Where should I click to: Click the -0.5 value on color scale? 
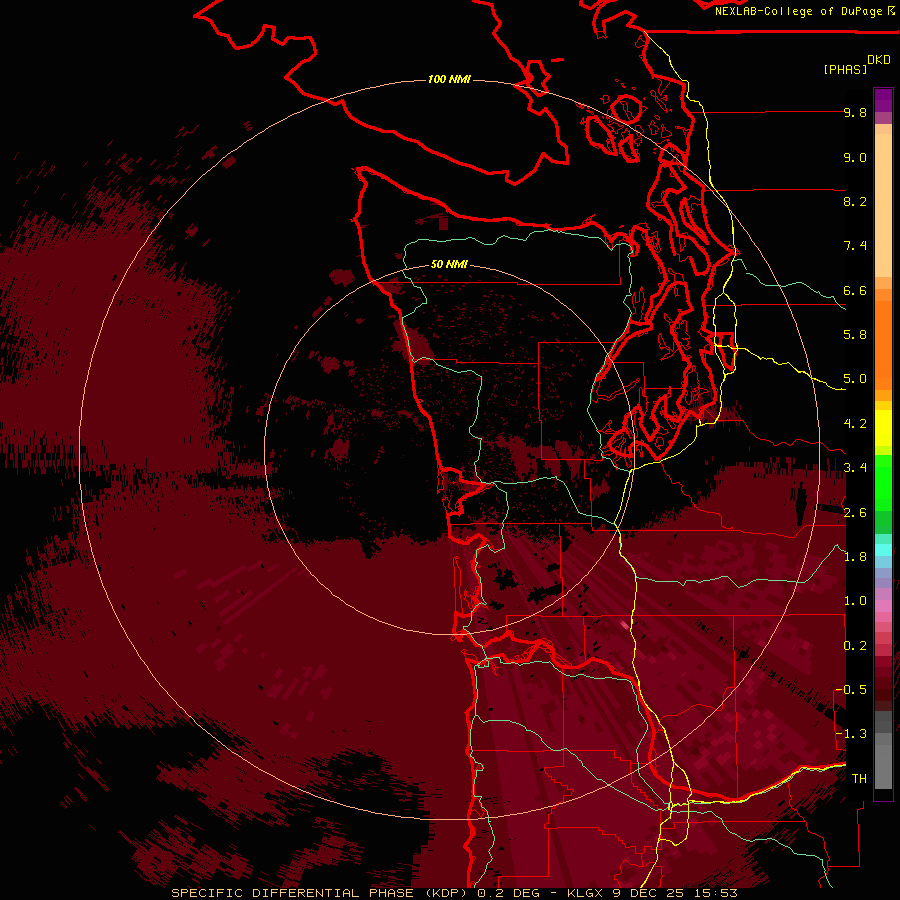coord(851,690)
